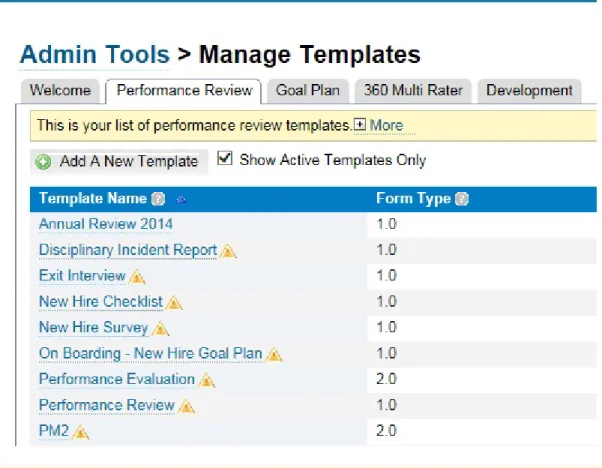602x468 pixels.
Task: Click warning icon next to Exit Interview
Action: point(137,277)
